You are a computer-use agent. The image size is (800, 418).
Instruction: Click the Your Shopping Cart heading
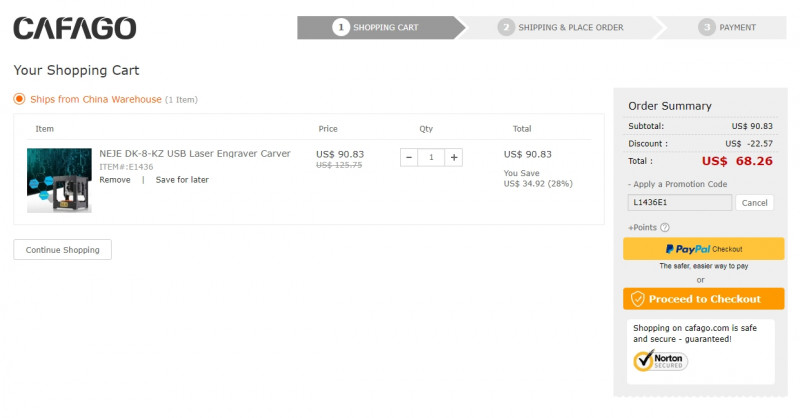point(77,70)
